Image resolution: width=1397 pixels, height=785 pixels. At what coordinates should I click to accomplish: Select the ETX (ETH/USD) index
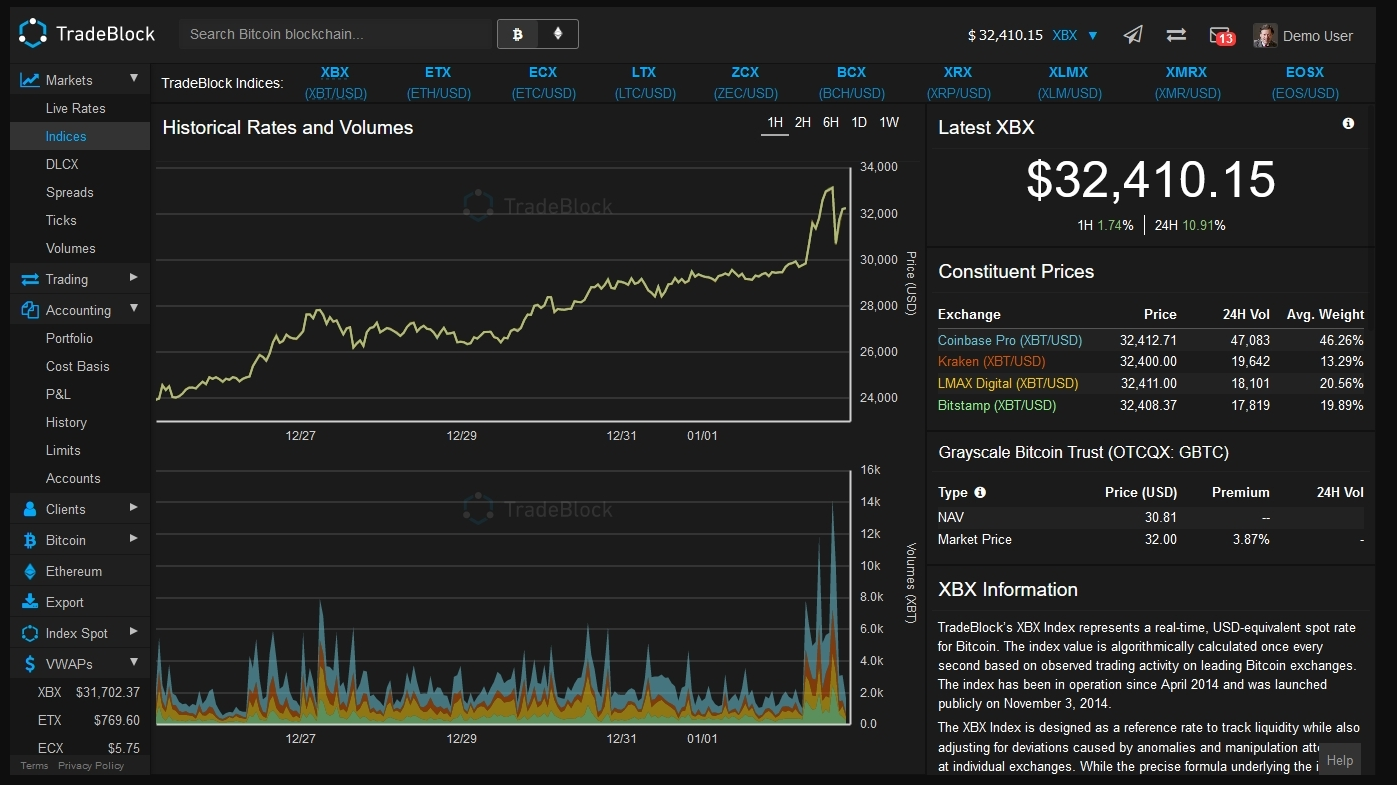click(x=438, y=82)
